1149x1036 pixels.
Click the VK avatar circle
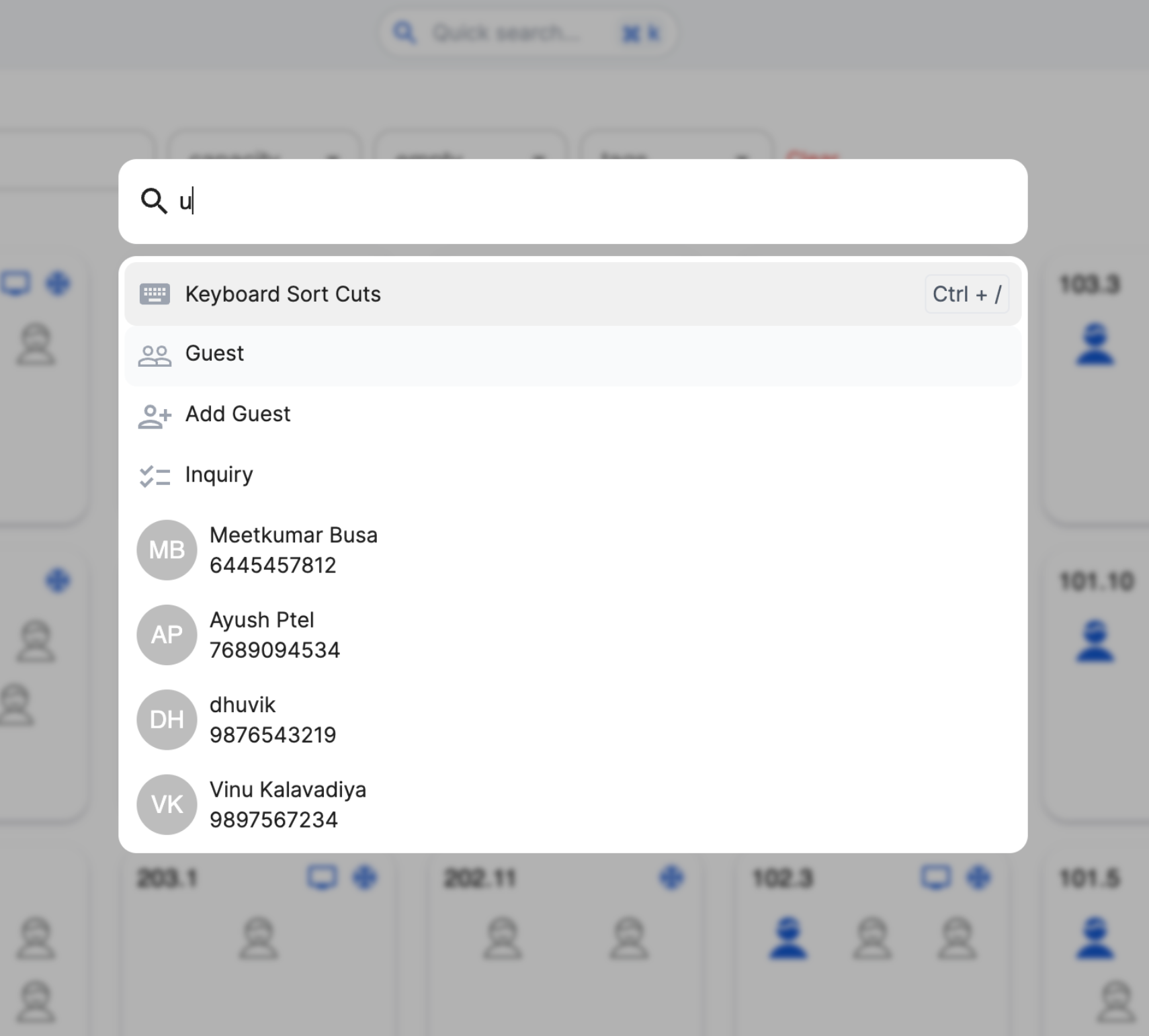[x=167, y=804]
